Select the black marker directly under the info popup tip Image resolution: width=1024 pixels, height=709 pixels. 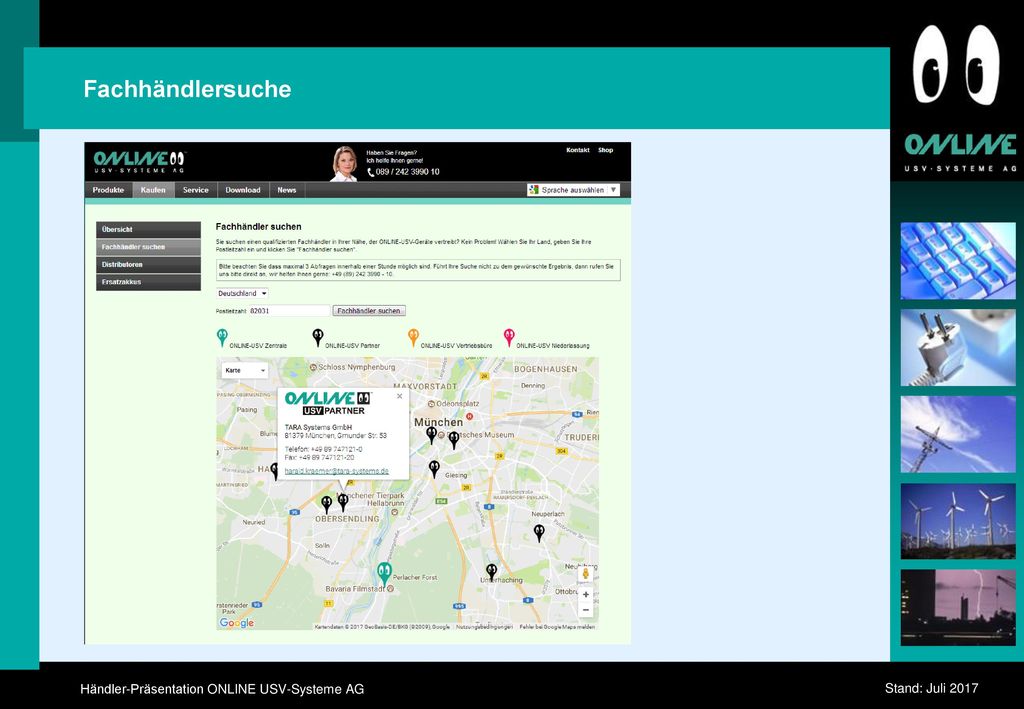pos(343,502)
